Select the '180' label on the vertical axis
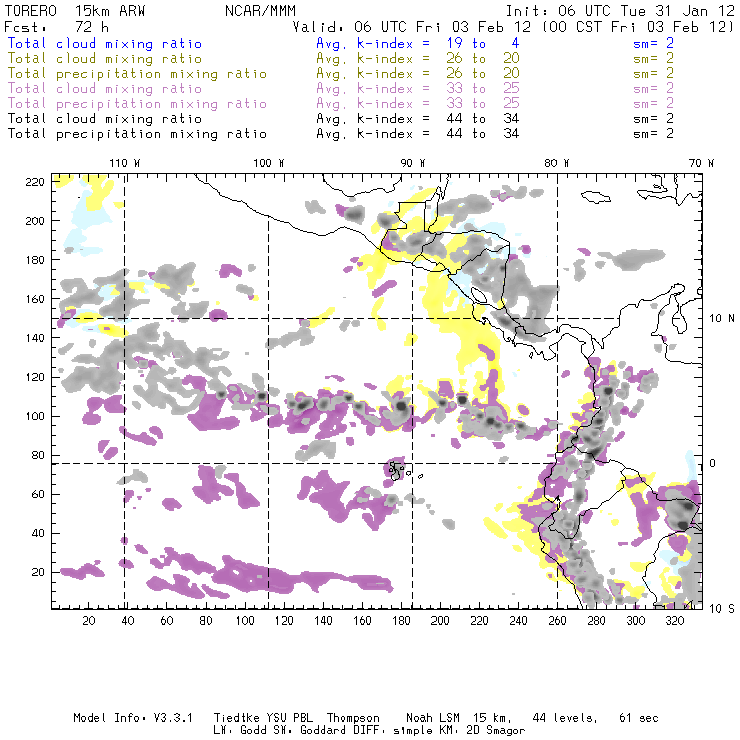The height and width of the screenshot is (740, 740). (35, 260)
